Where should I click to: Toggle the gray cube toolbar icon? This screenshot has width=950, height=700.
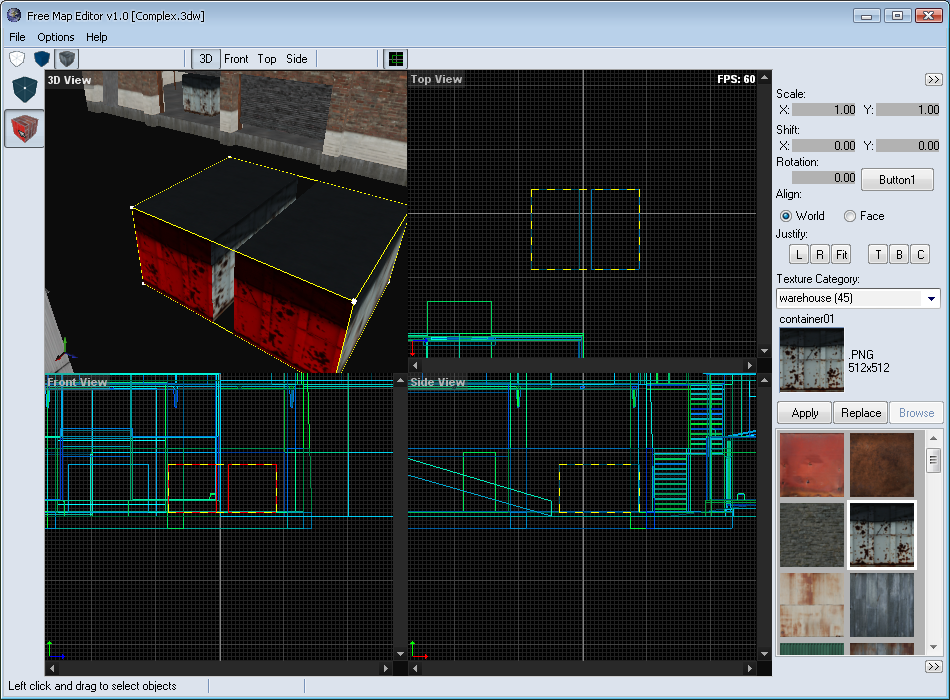[x=67, y=59]
